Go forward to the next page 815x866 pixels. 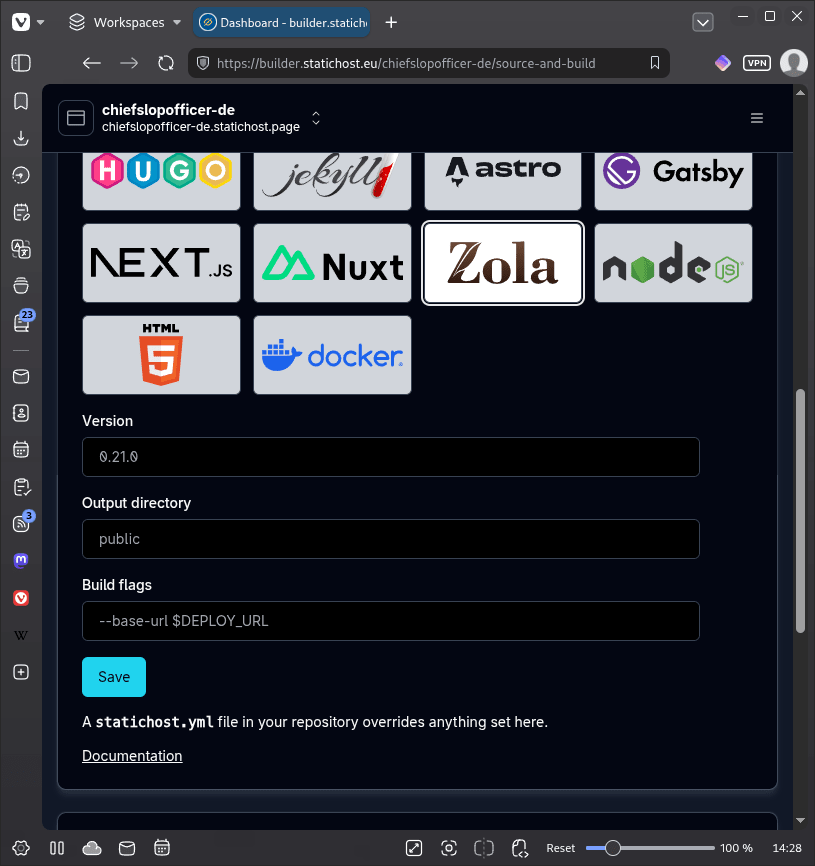(129, 63)
